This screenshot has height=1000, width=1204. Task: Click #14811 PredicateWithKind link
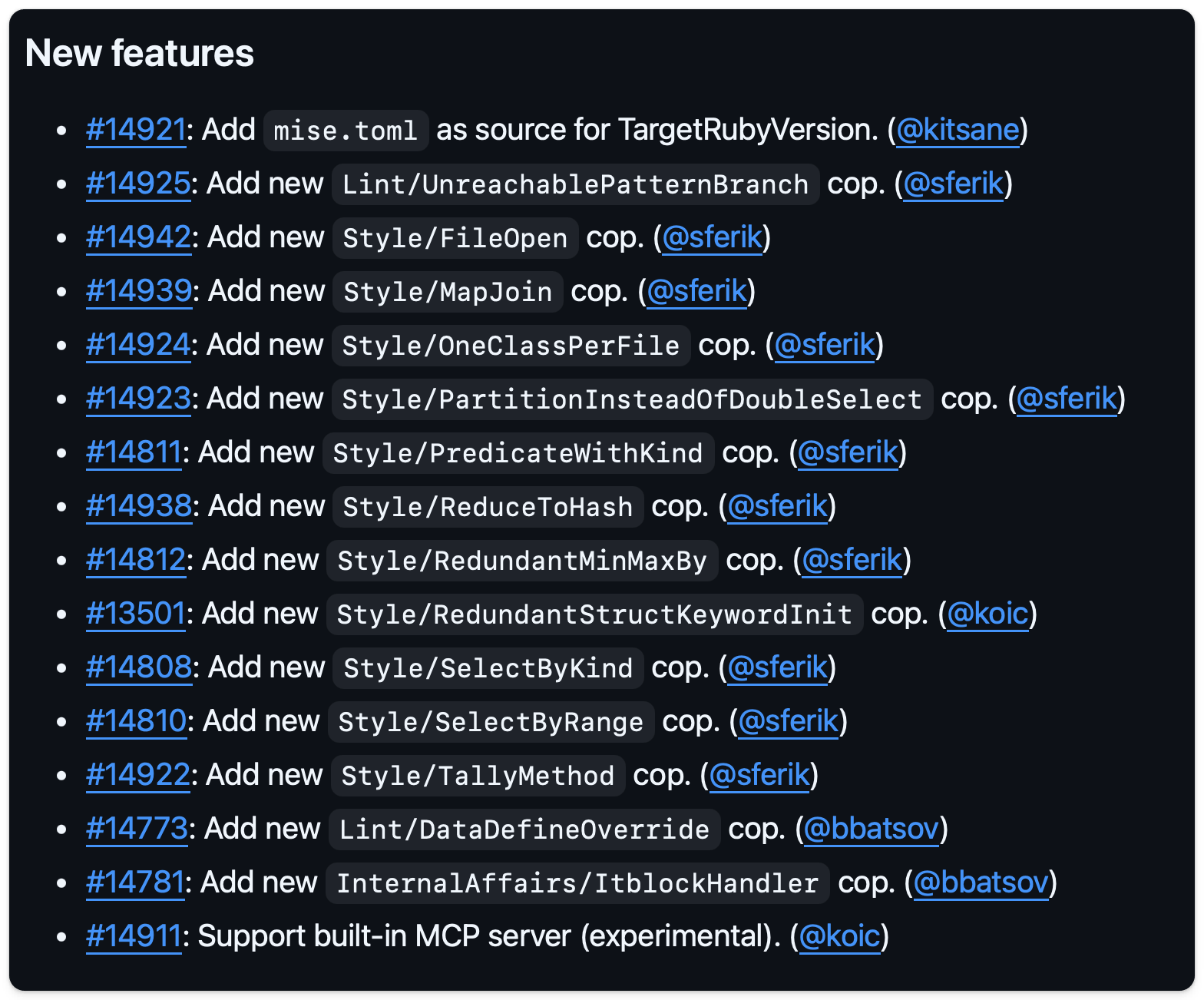[x=134, y=452]
